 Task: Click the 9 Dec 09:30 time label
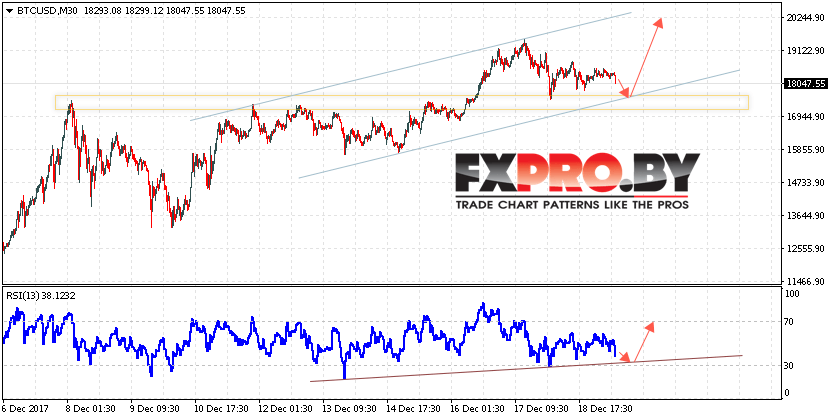tap(152, 409)
